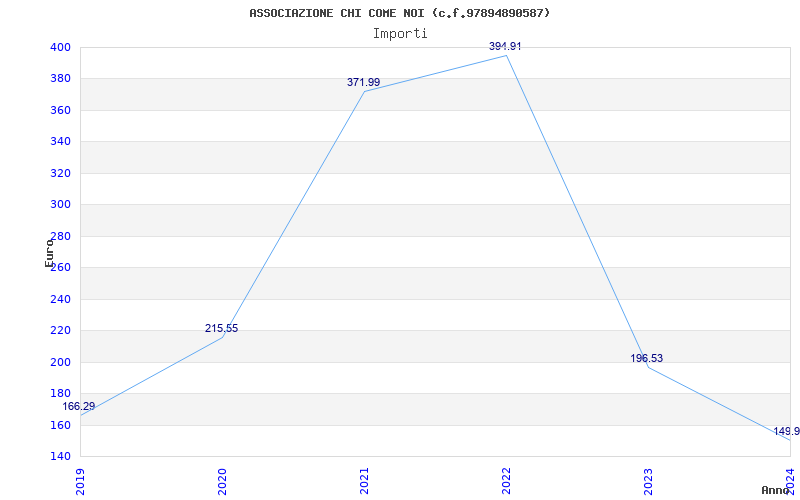Click the Importi subtitle

pos(400,34)
